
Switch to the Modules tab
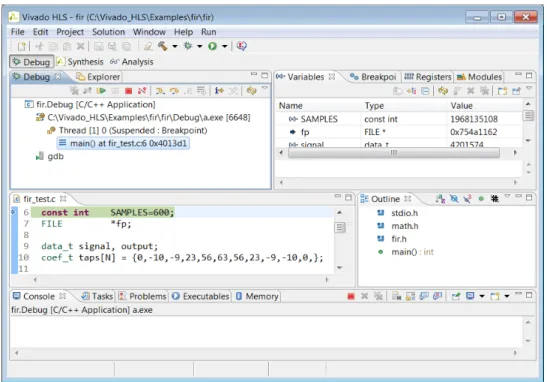(x=479, y=77)
